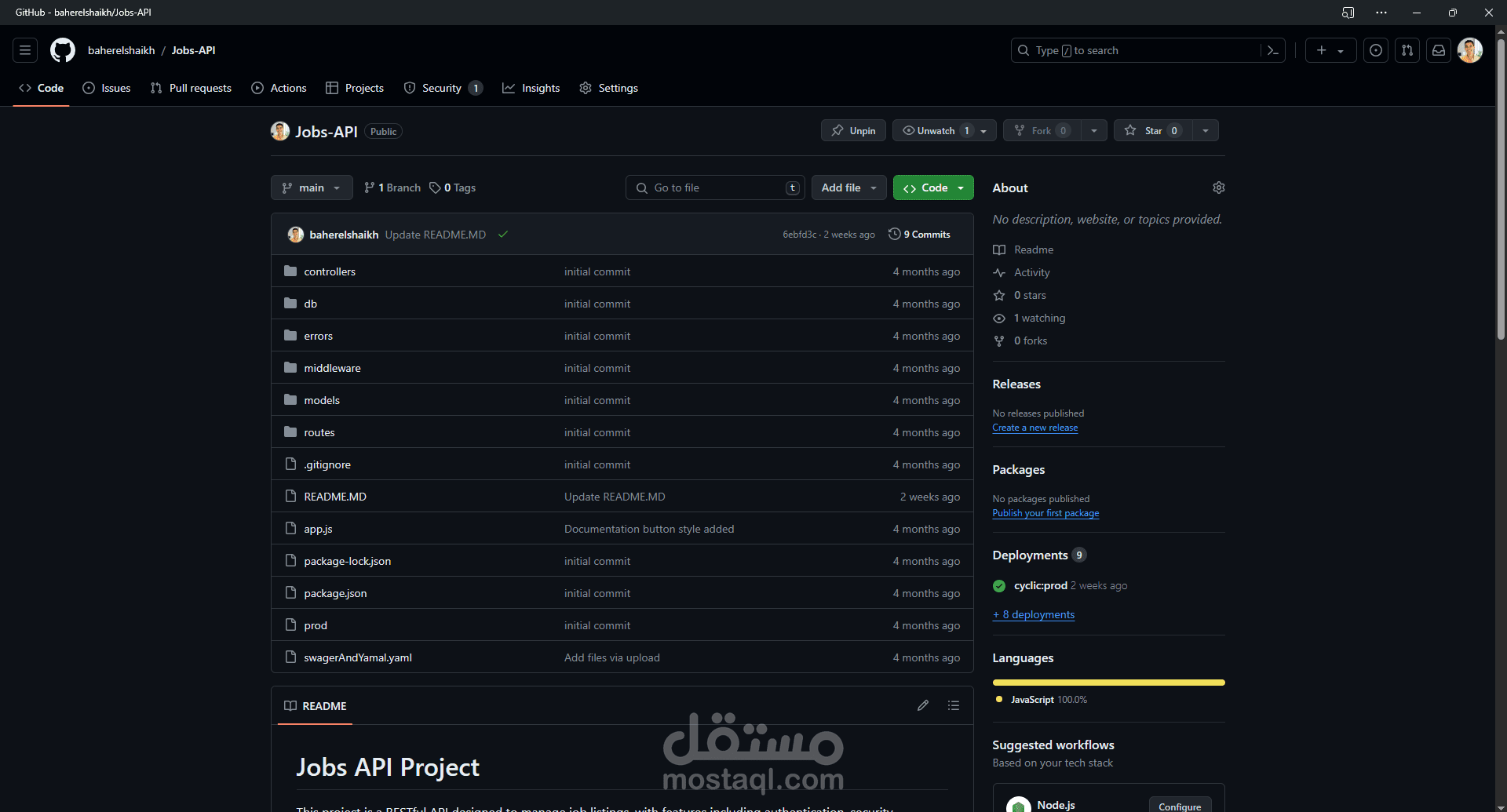This screenshot has height=812, width=1507.
Task: Open the notifications inbox icon
Action: tap(1439, 50)
